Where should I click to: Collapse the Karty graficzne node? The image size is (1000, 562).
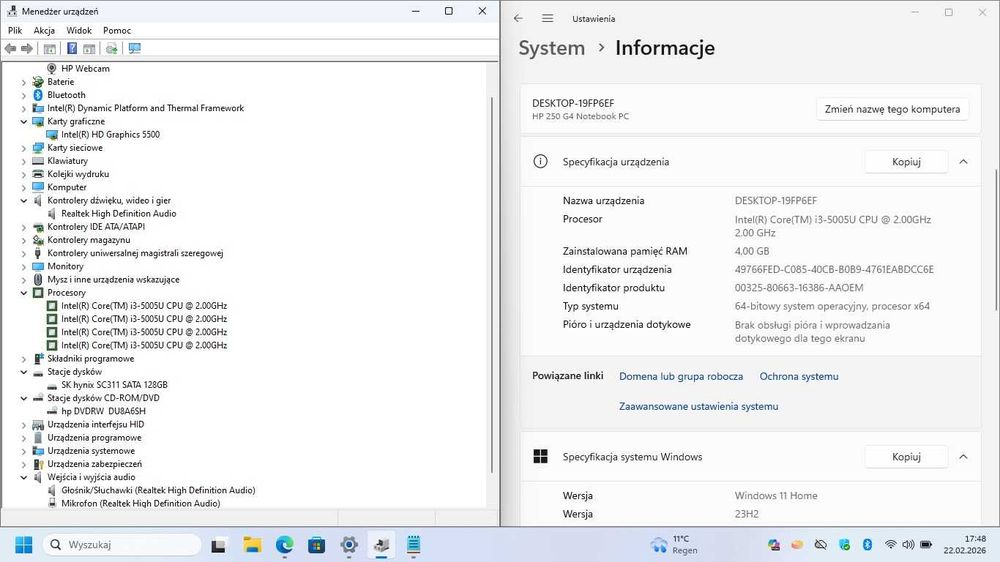(24, 121)
